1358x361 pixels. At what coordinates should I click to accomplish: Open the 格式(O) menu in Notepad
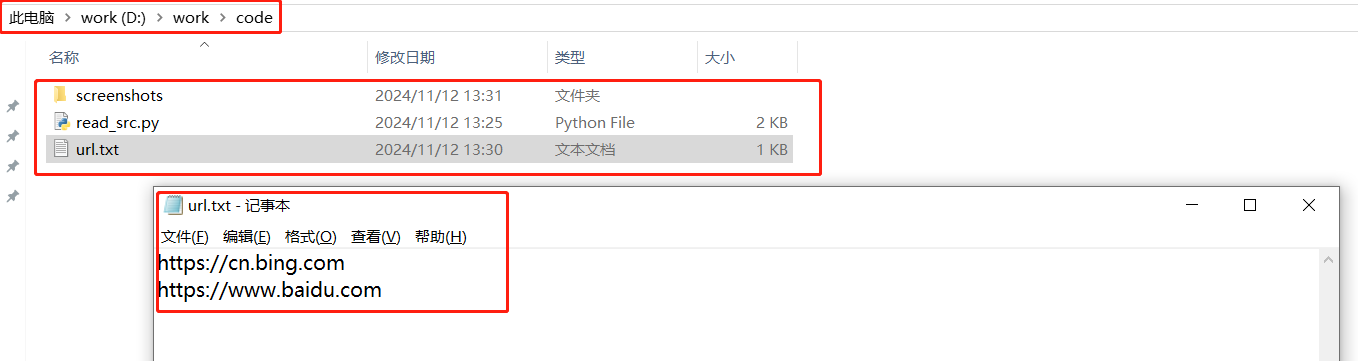click(x=310, y=237)
